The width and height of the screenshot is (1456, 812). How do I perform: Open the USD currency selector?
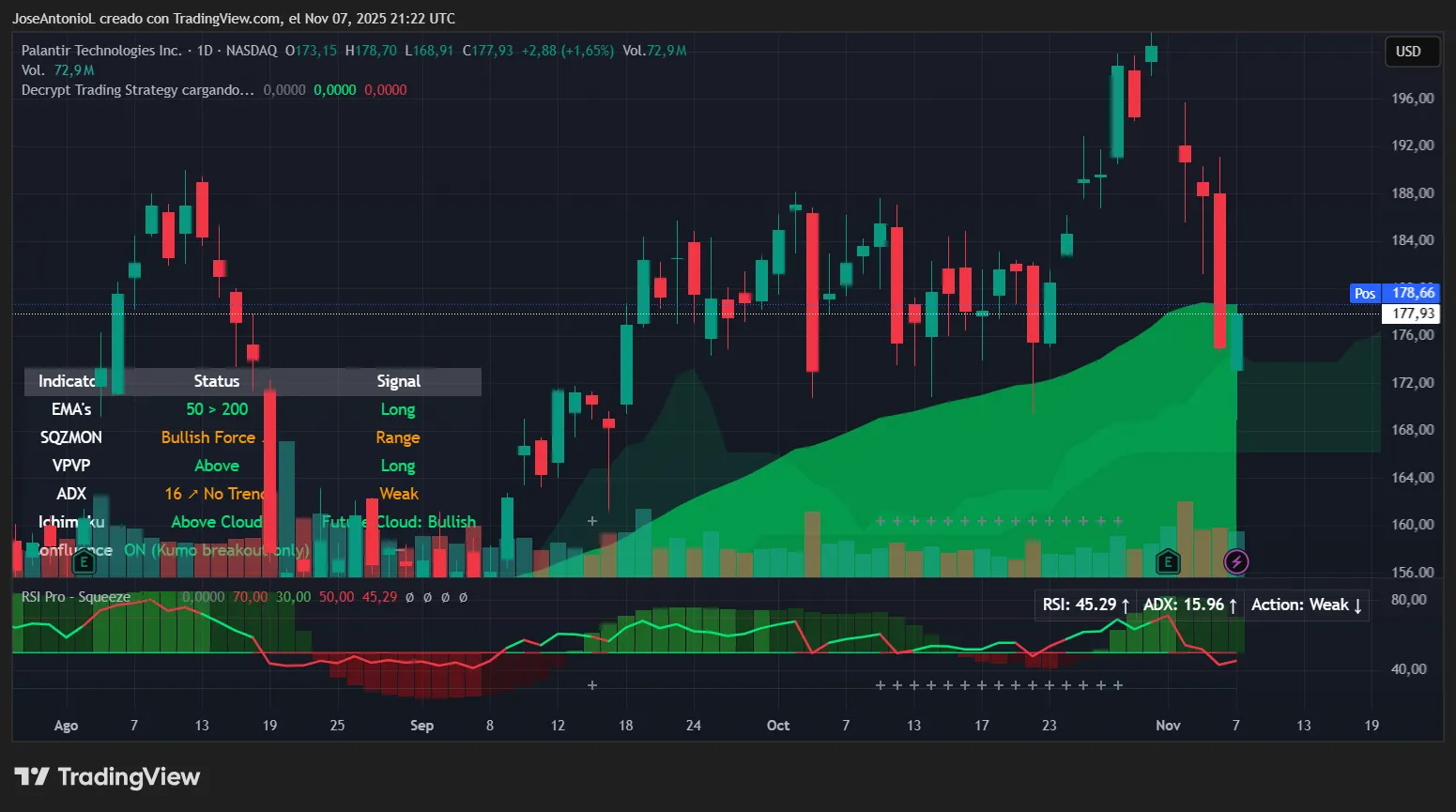[x=1411, y=52]
